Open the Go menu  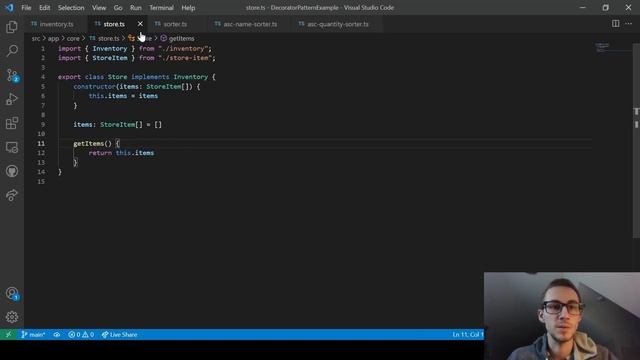click(118, 8)
